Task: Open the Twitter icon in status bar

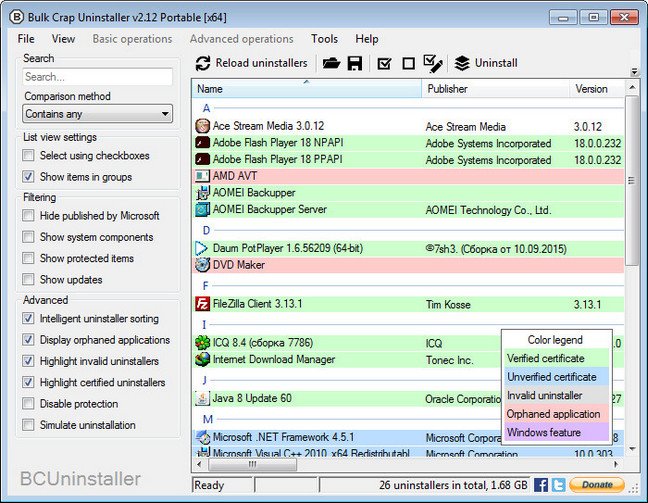Action: click(558, 485)
